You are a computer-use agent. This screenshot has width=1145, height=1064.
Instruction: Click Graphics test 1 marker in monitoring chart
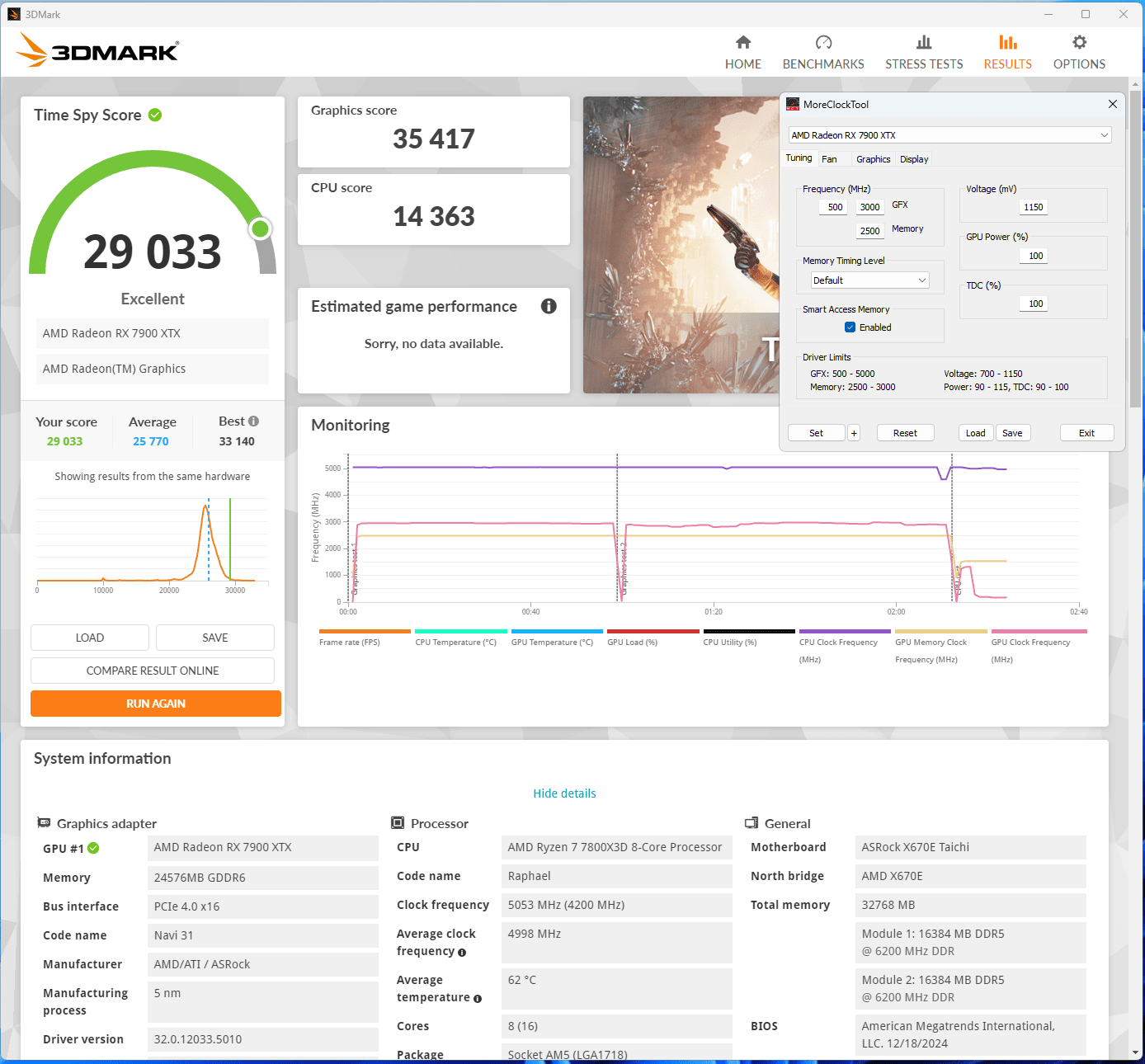click(355, 569)
